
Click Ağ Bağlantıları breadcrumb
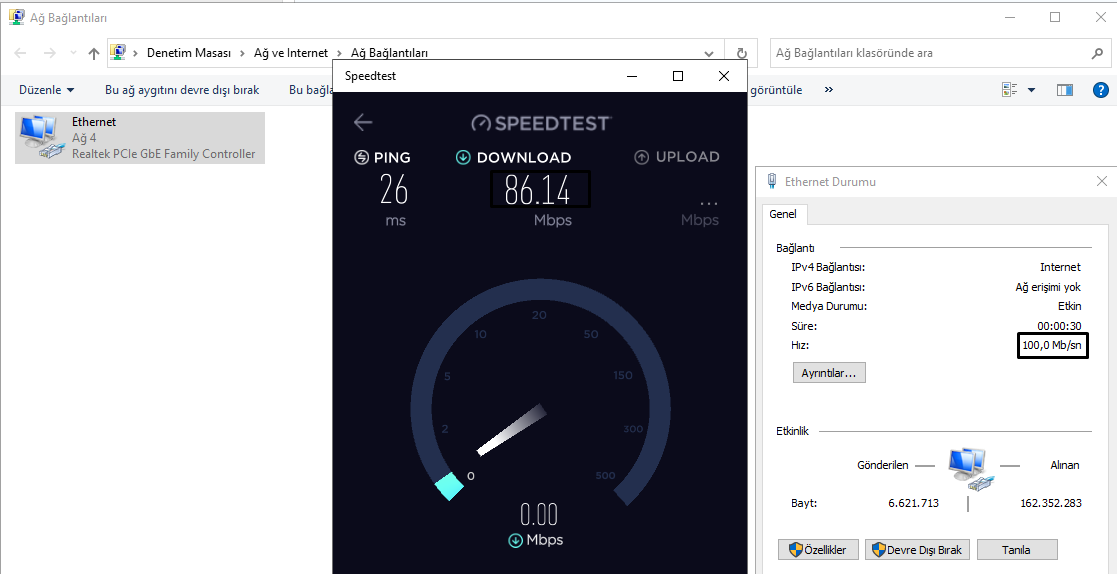coord(390,53)
